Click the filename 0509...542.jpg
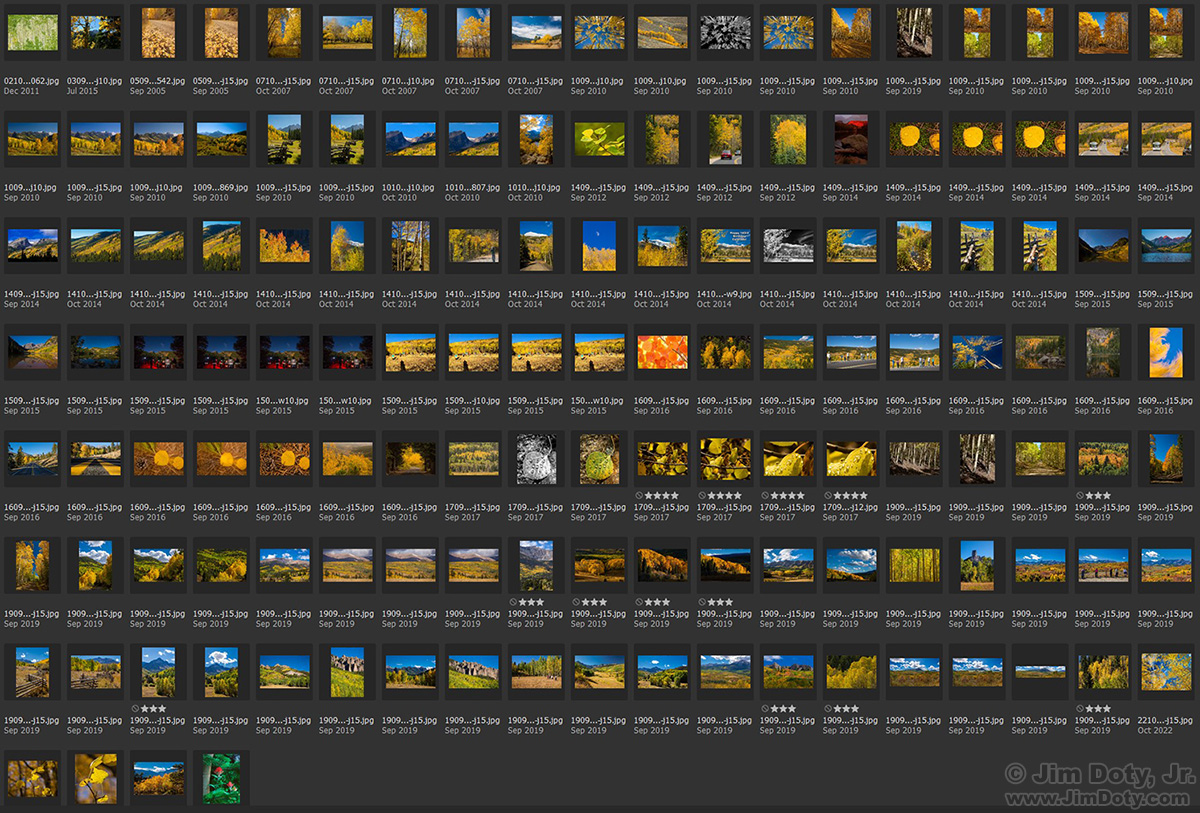 (x=159, y=80)
